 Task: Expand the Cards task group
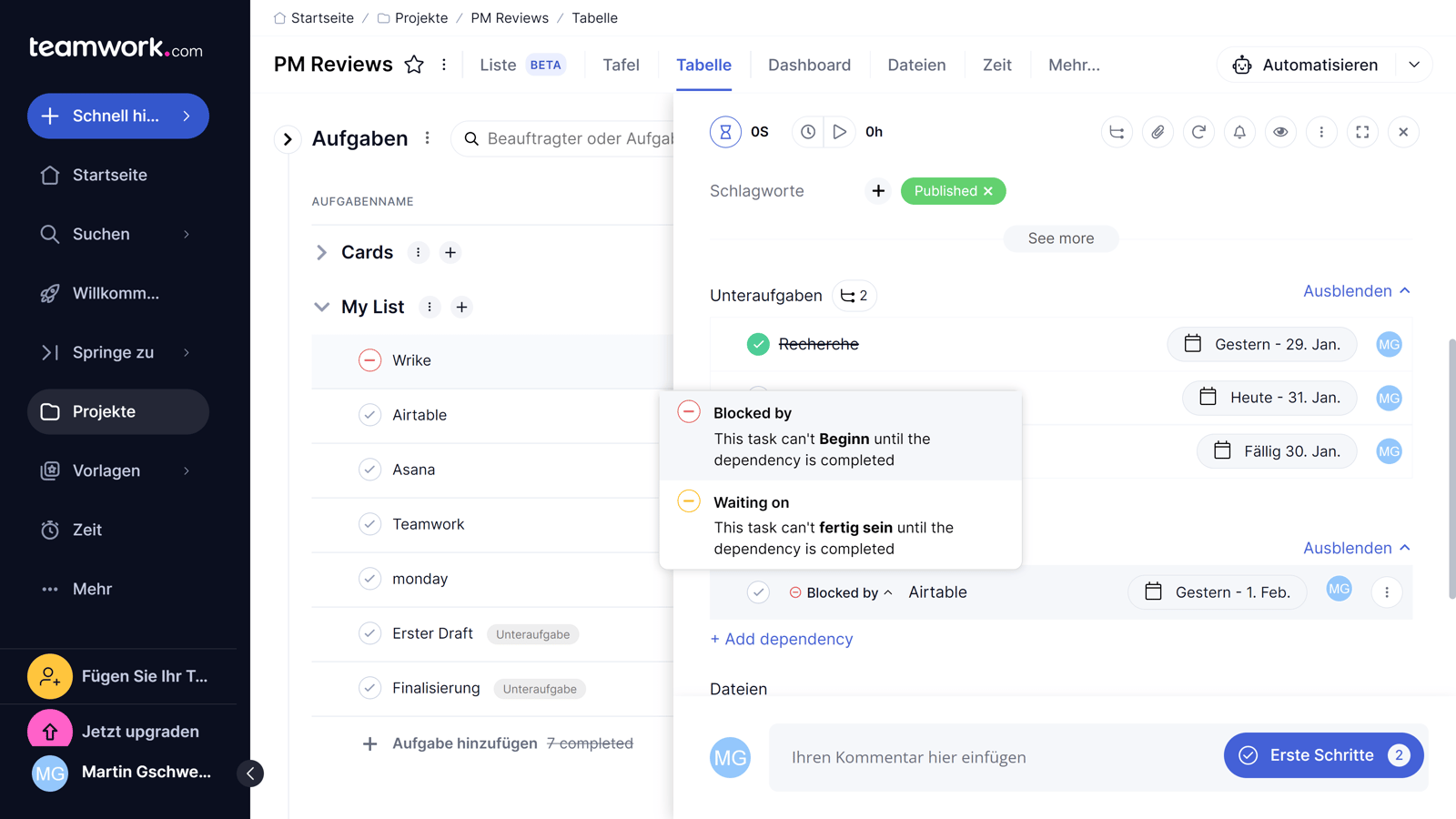coord(321,252)
